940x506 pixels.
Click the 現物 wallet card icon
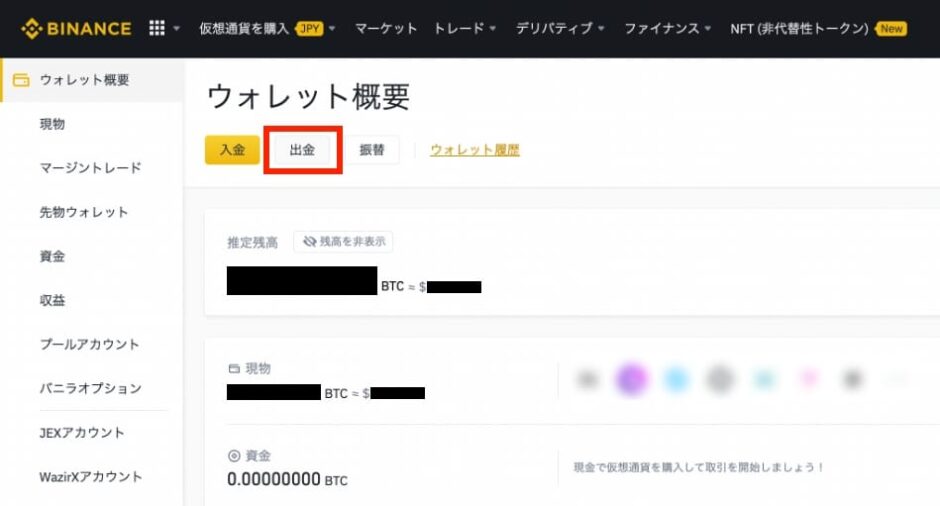coord(234,369)
